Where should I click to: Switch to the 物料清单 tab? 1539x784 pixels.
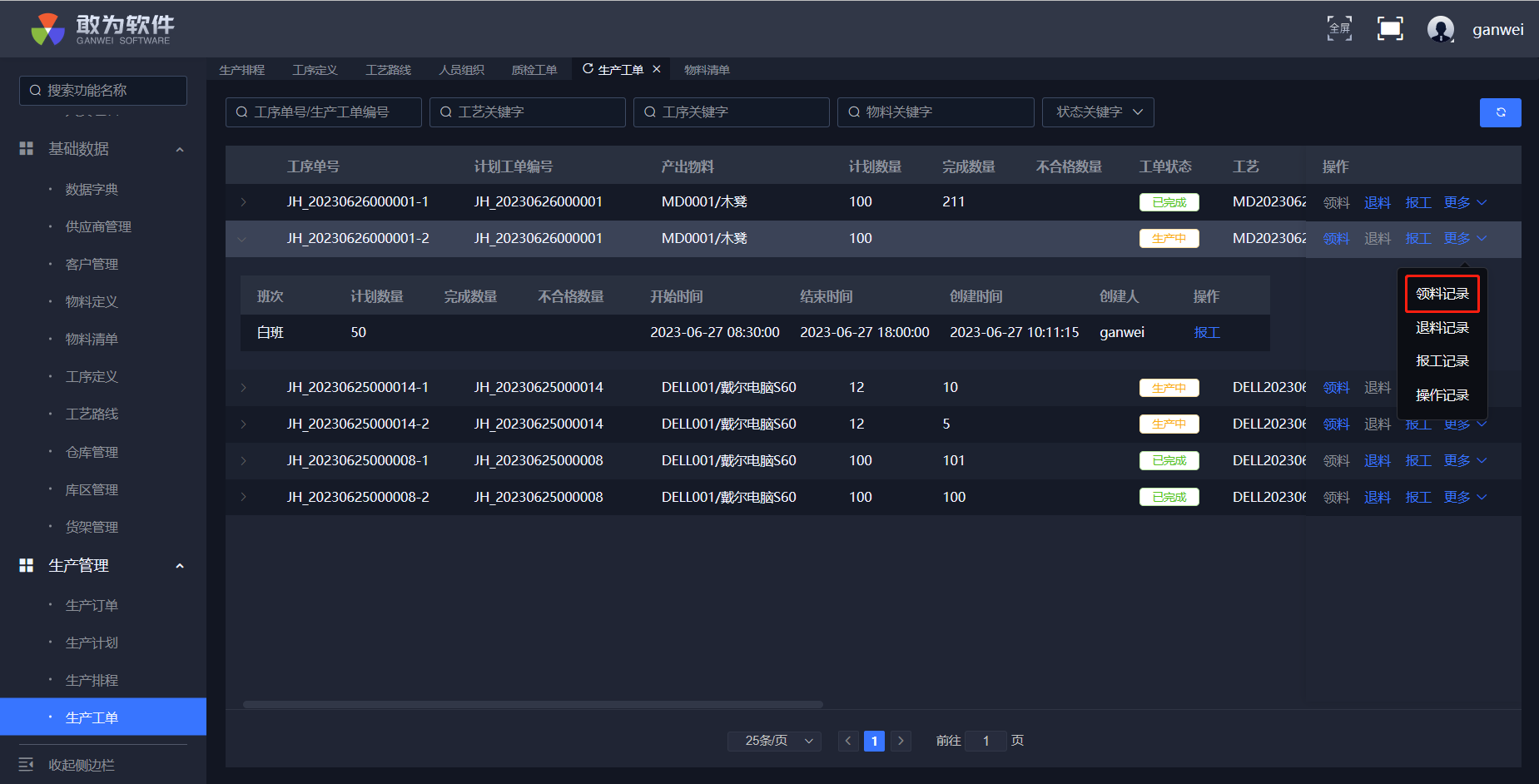707,70
